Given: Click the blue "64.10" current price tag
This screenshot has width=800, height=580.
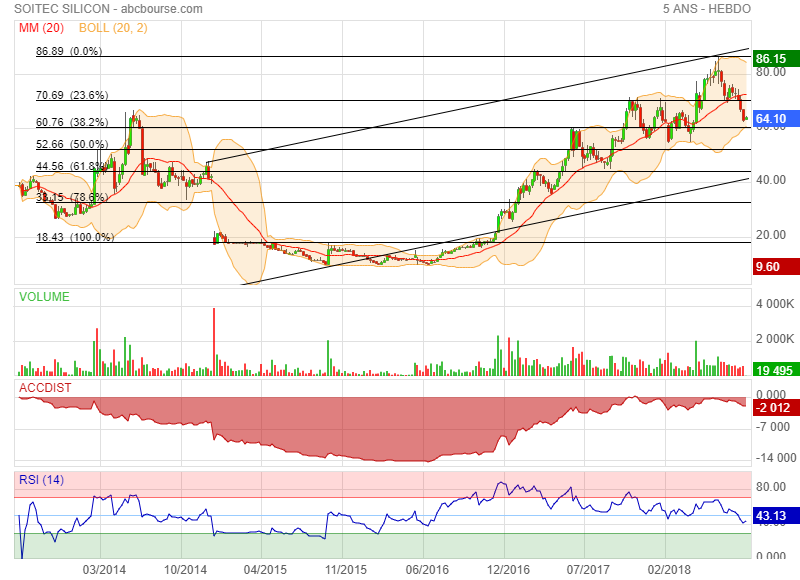Looking at the screenshot, I should pos(776,119).
